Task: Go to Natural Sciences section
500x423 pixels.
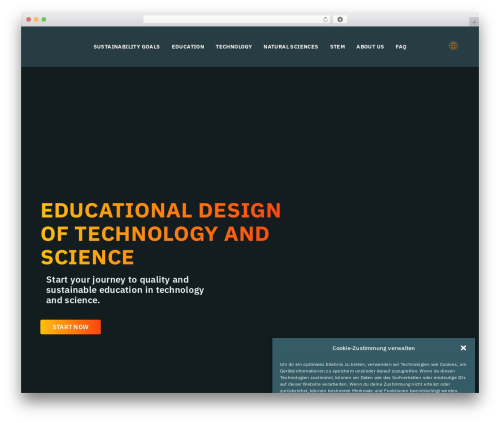Action: 291,47
